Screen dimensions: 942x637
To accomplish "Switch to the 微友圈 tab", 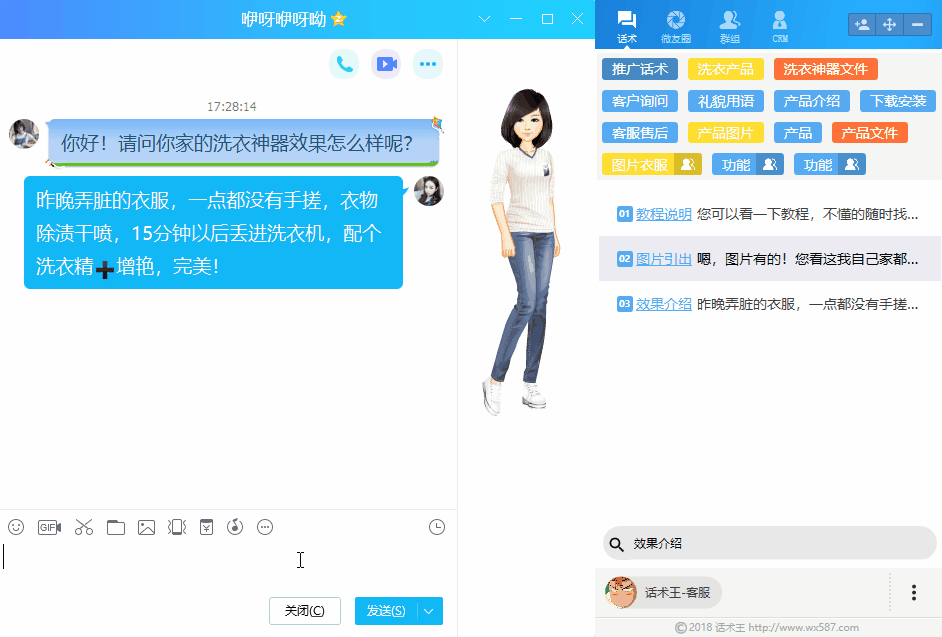I will pos(676,27).
